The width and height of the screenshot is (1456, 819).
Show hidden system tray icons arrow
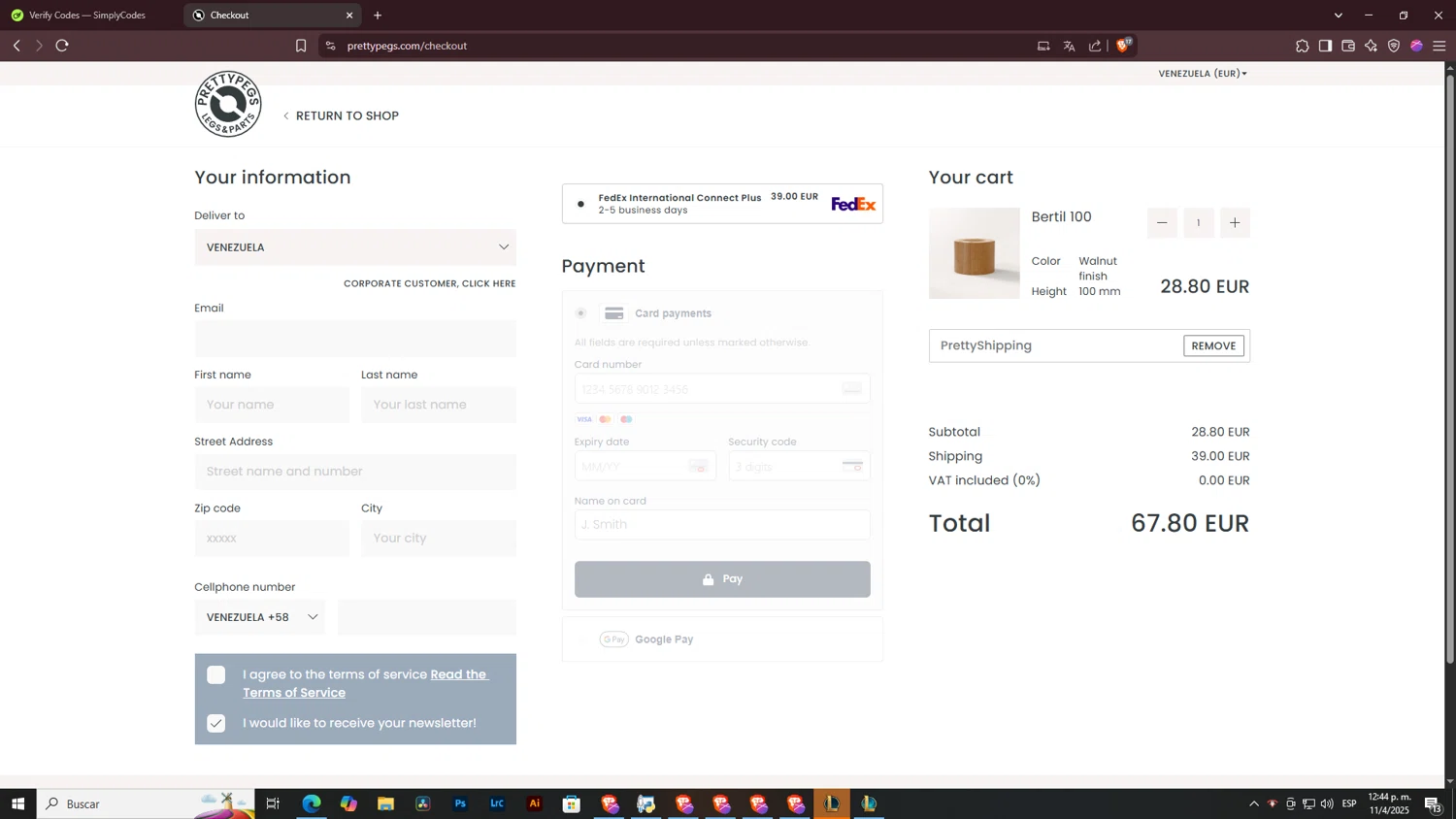coord(1253,803)
